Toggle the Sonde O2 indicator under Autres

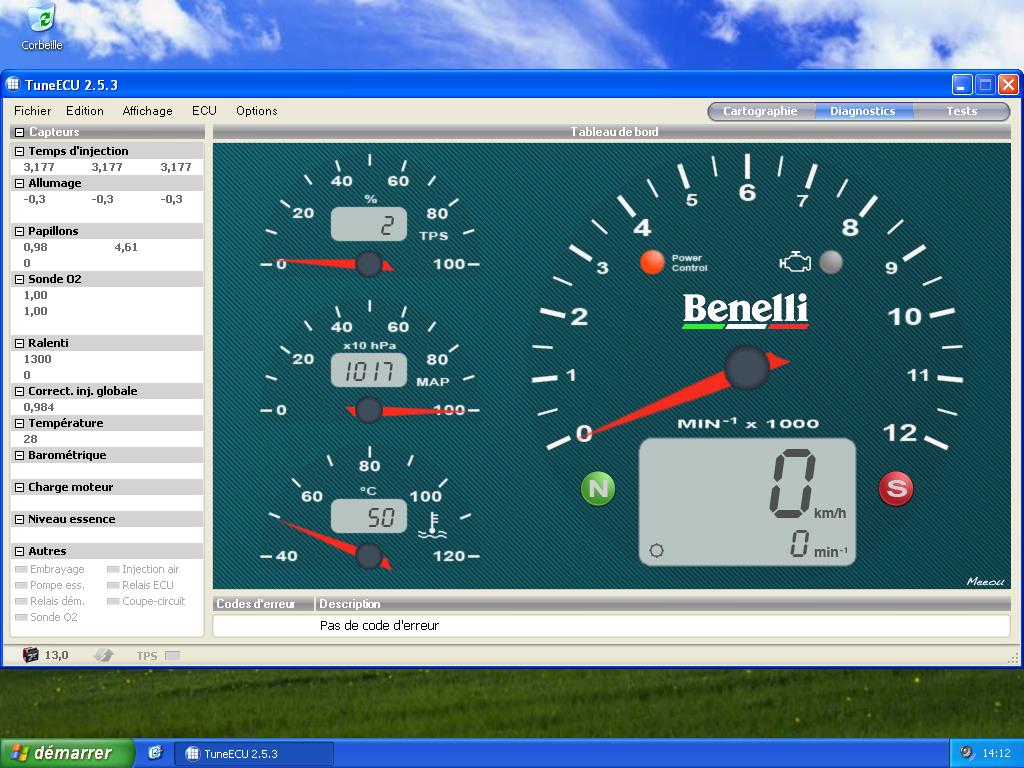[21, 617]
